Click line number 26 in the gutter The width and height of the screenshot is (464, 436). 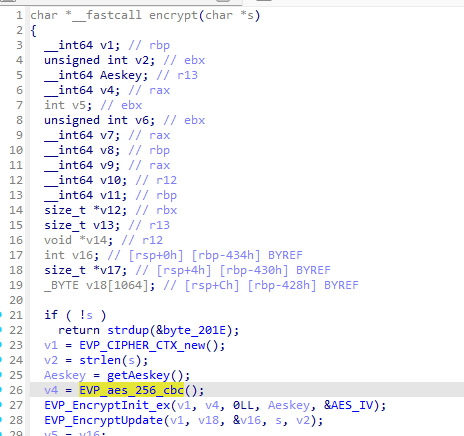pos(16,390)
